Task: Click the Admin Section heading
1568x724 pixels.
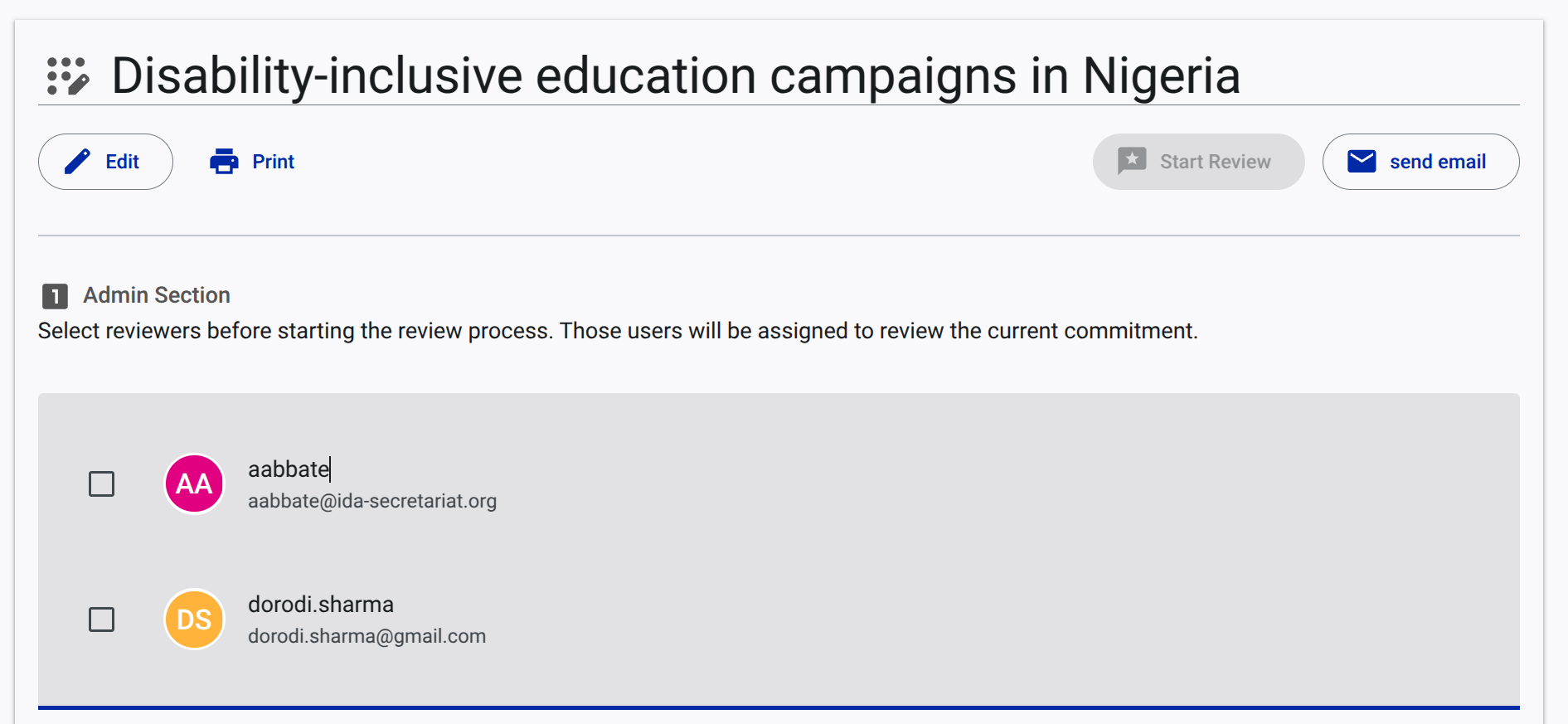Action: [x=157, y=295]
